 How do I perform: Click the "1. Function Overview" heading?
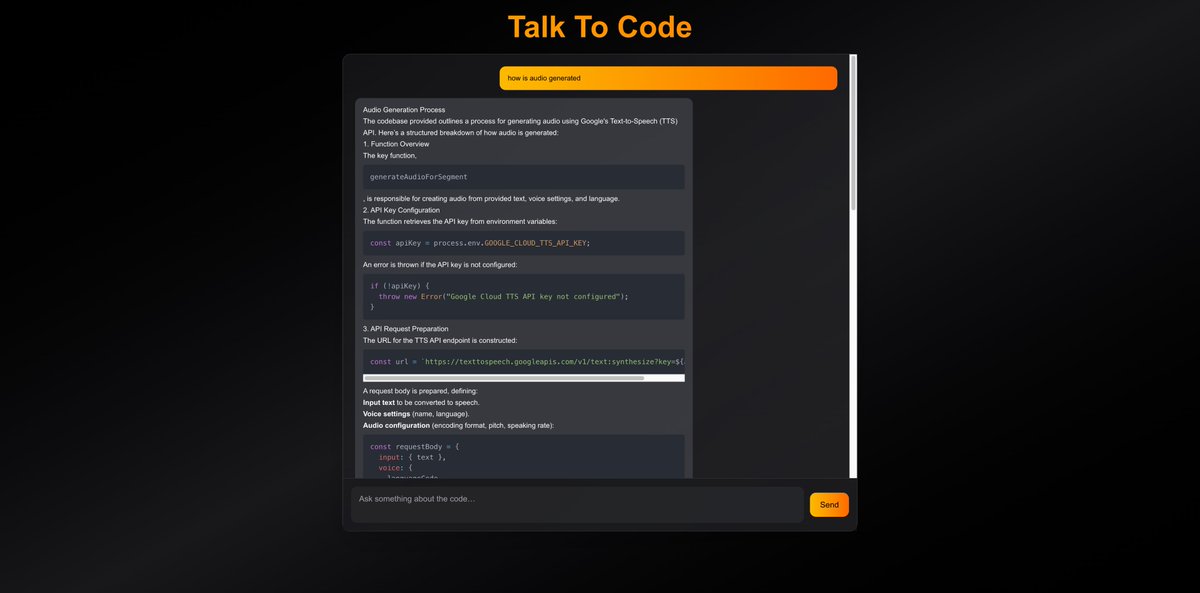(x=396, y=144)
